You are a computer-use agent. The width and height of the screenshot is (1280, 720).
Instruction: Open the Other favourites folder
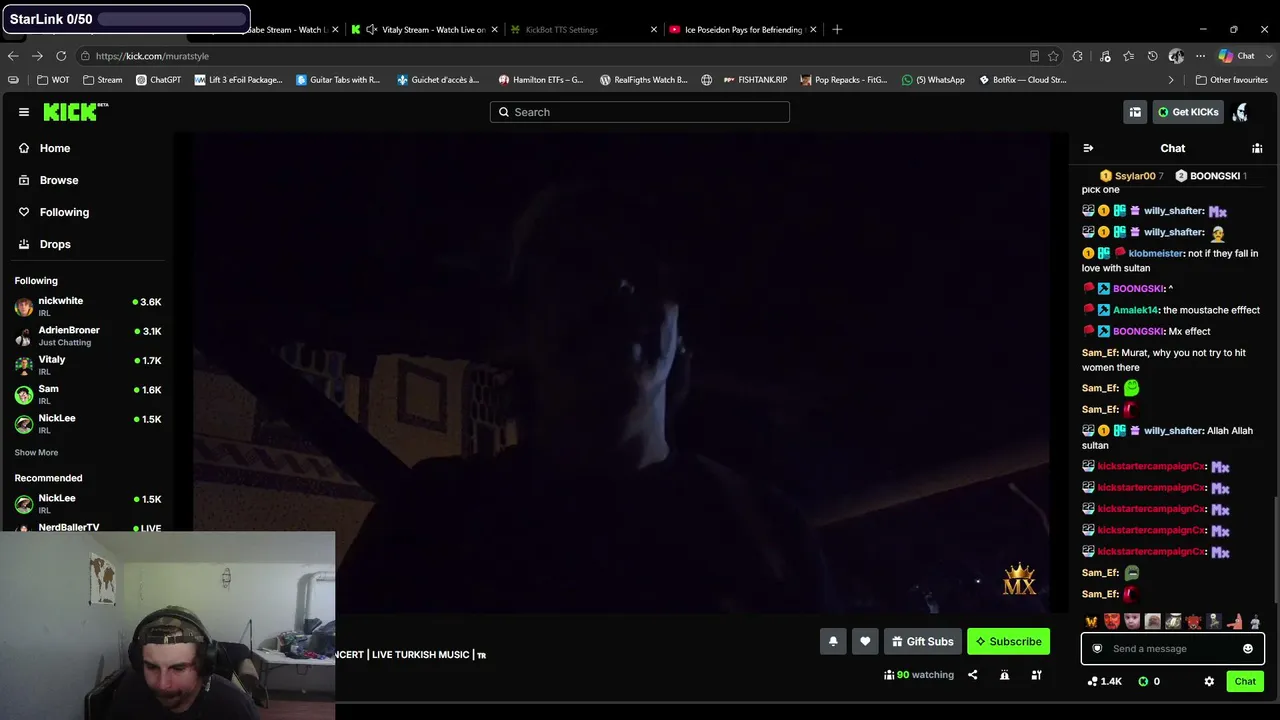click(1231, 80)
